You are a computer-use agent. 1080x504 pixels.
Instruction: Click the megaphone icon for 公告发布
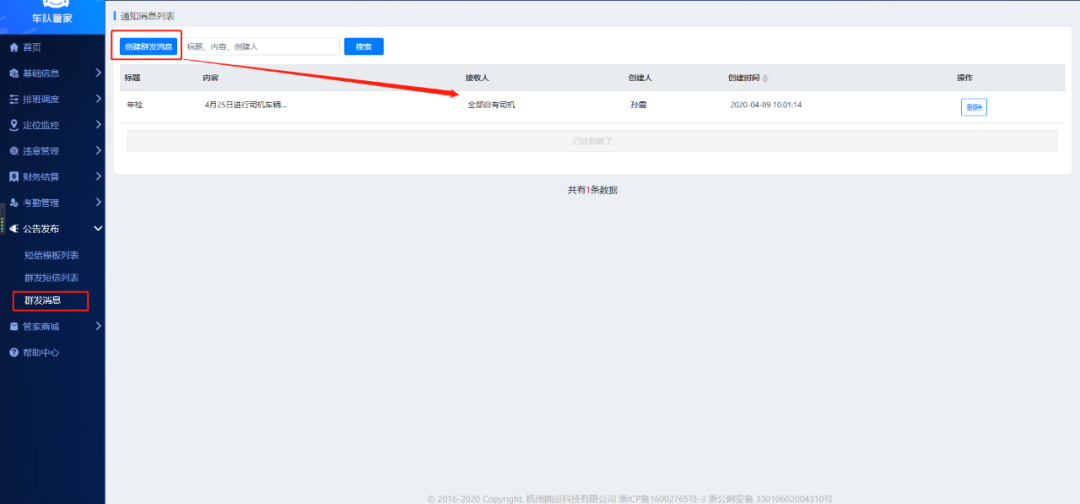coord(13,229)
